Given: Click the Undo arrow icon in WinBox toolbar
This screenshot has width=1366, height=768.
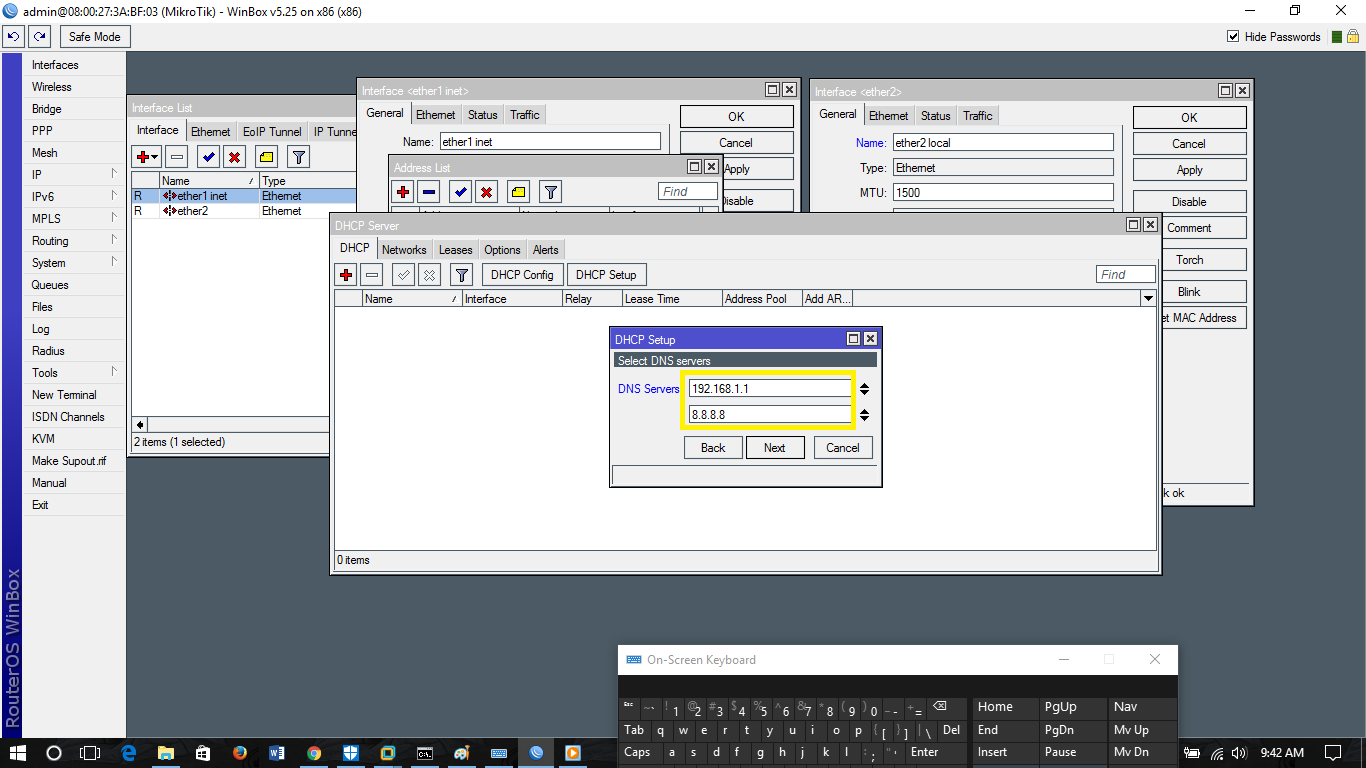Looking at the screenshot, I should 14,37.
